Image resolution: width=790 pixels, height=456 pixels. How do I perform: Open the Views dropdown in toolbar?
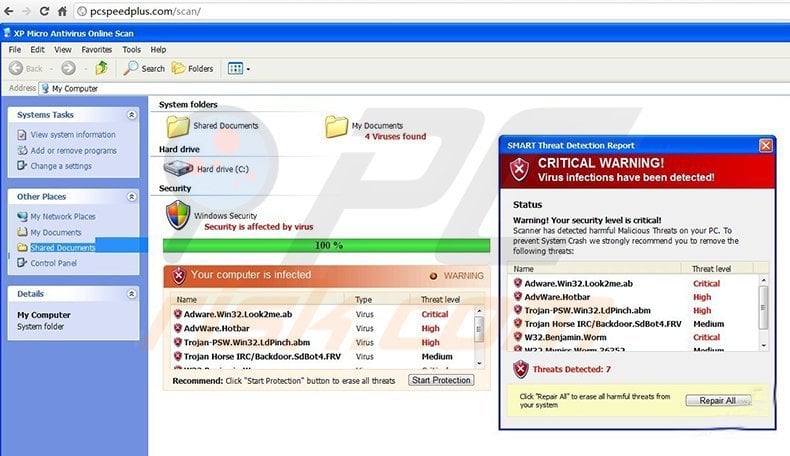click(x=238, y=68)
